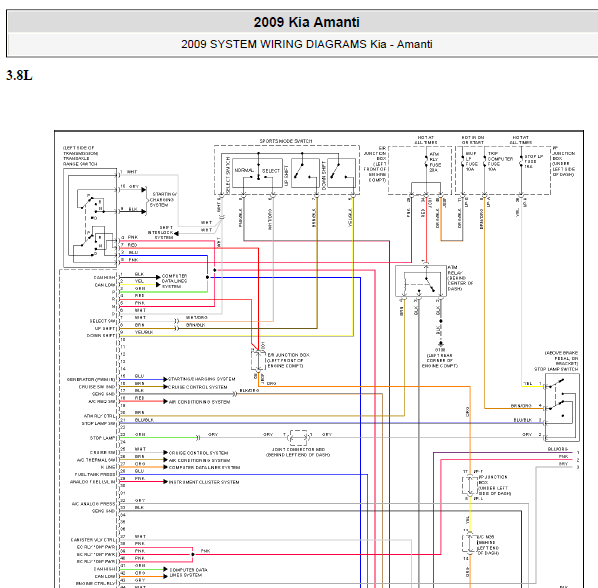Click '2009 SYSTEM WIRING DIAGRAMS Kia - Amanti' subtitle
This screenshot has width=598, height=588.
tap(307, 44)
